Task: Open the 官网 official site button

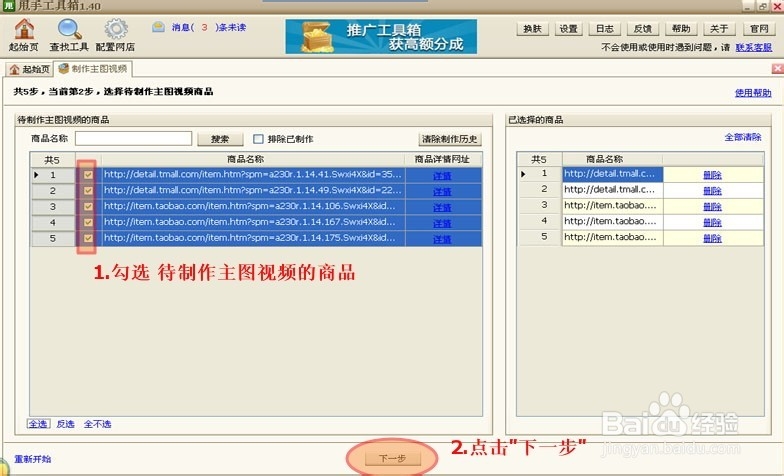Action: click(x=758, y=29)
